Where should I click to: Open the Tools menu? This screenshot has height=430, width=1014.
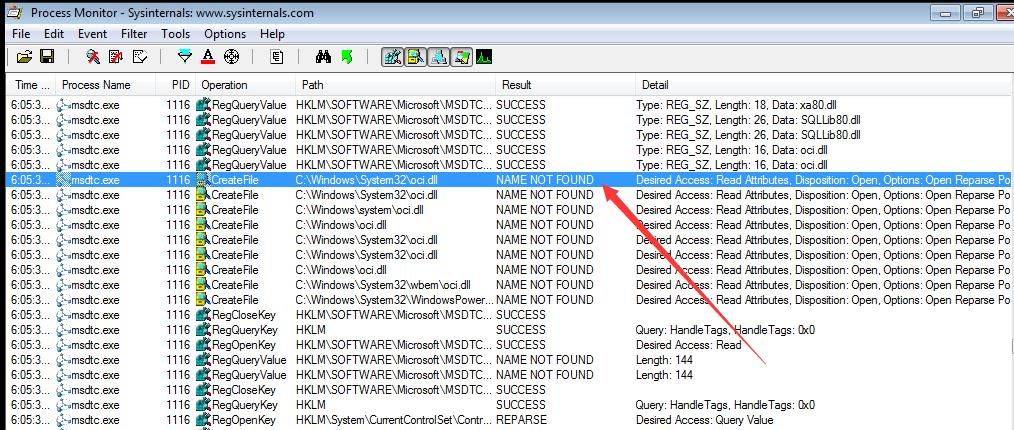click(x=175, y=34)
